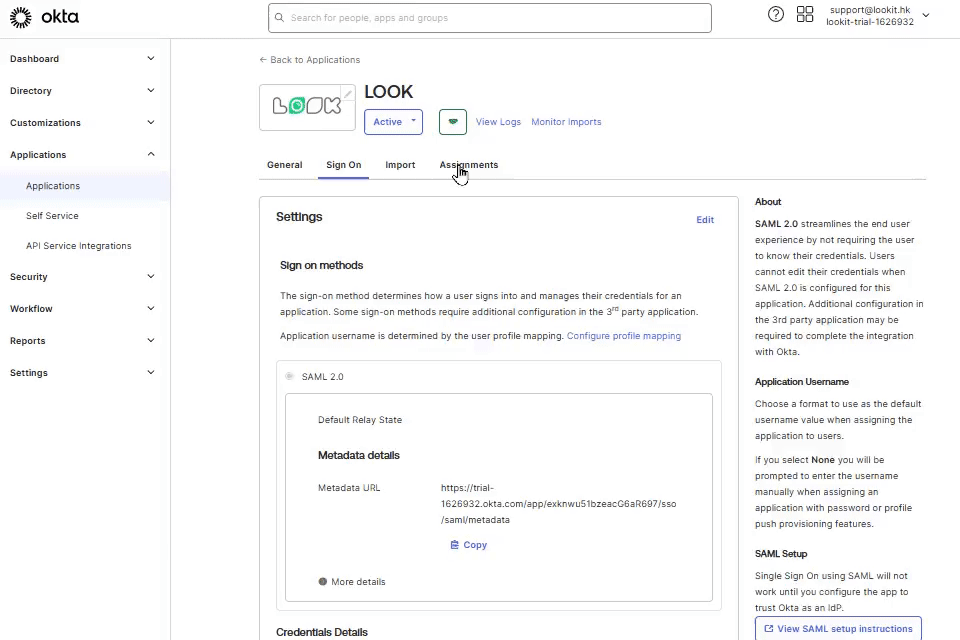Copy the Metadata URL
The image size is (960, 640).
coord(468,545)
